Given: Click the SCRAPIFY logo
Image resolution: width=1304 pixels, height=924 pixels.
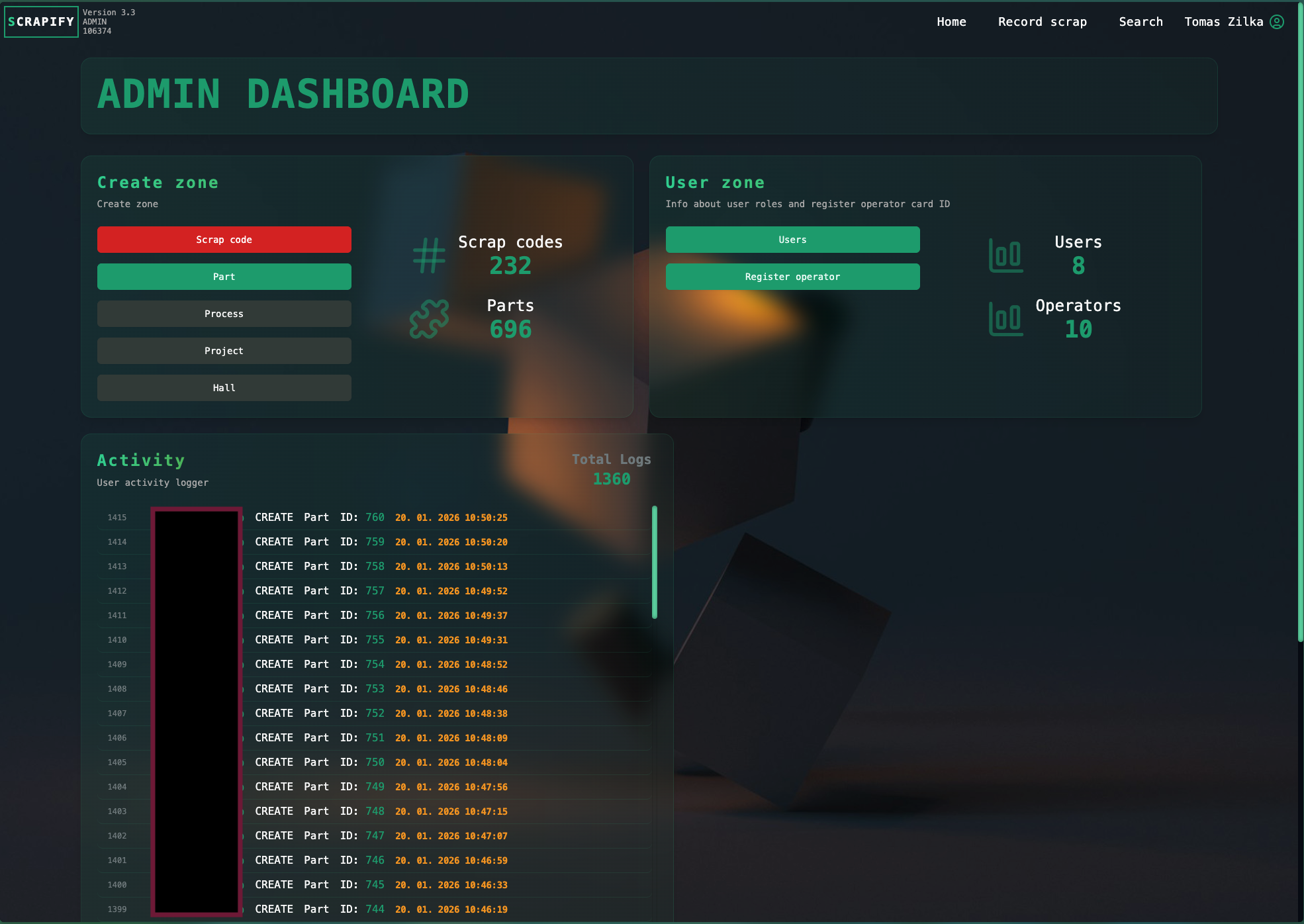Looking at the screenshot, I should (41, 22).
